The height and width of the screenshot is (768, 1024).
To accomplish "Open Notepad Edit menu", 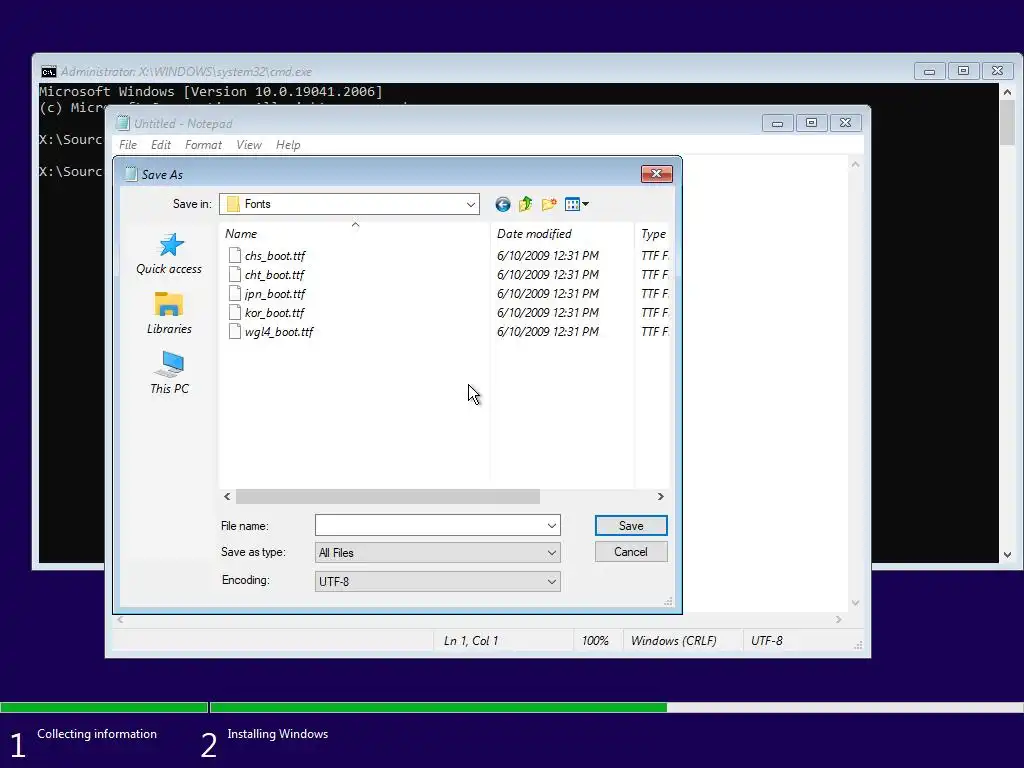I will pos(161,145).
